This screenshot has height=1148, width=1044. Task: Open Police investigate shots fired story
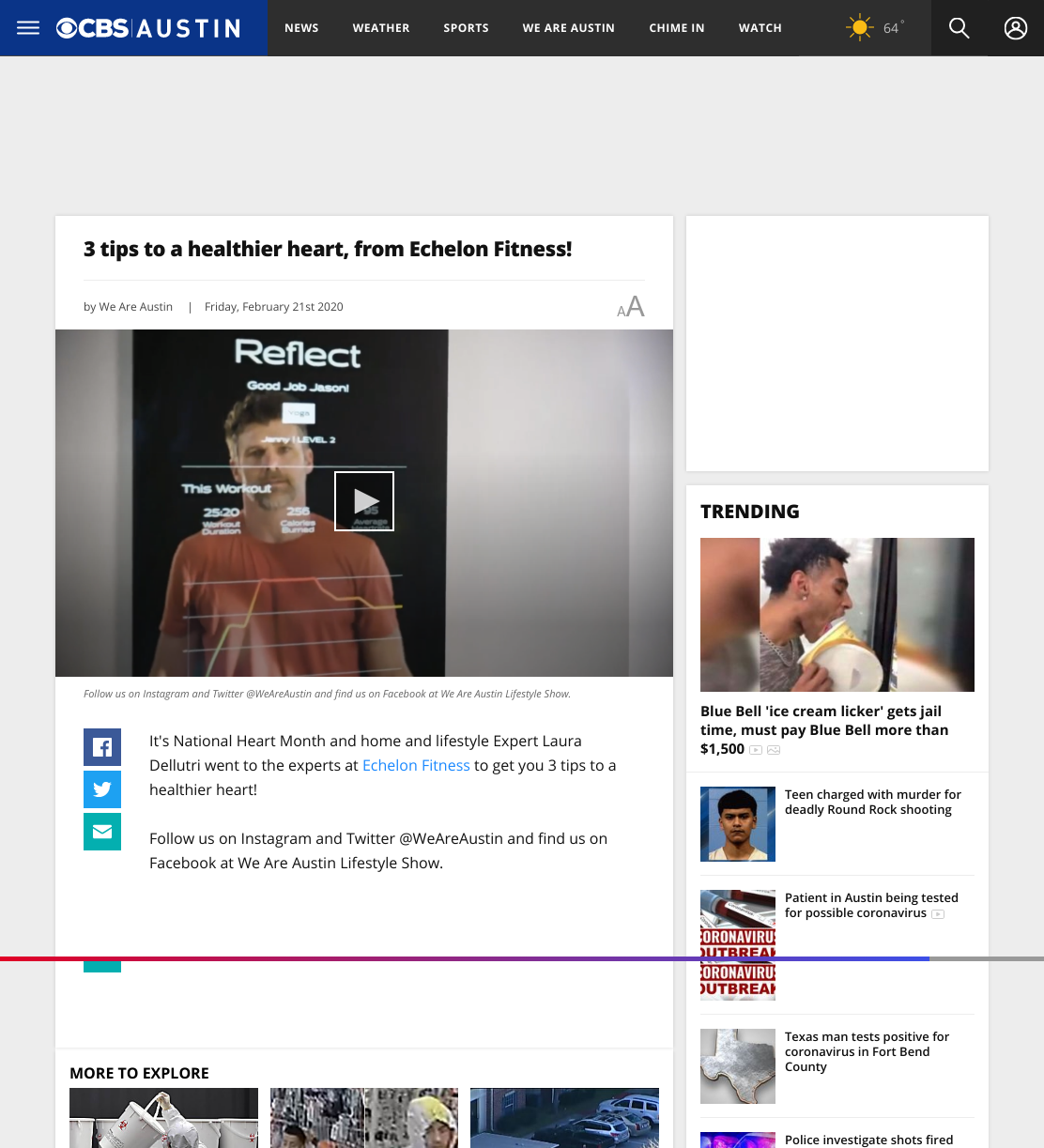[868, 1140]
